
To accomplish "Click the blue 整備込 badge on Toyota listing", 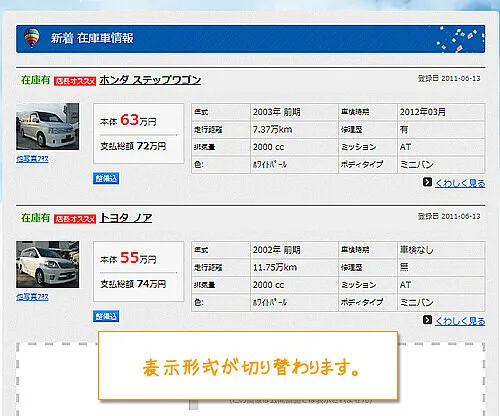I will pos(106,316).
